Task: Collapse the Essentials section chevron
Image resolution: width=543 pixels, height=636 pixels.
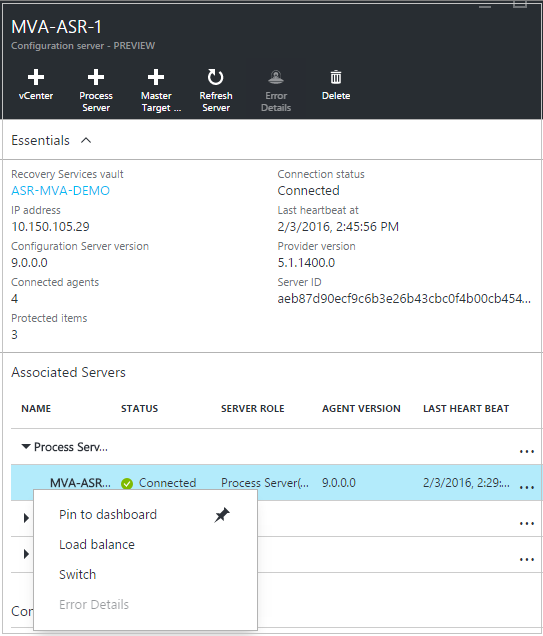Action: coord(86,140)
